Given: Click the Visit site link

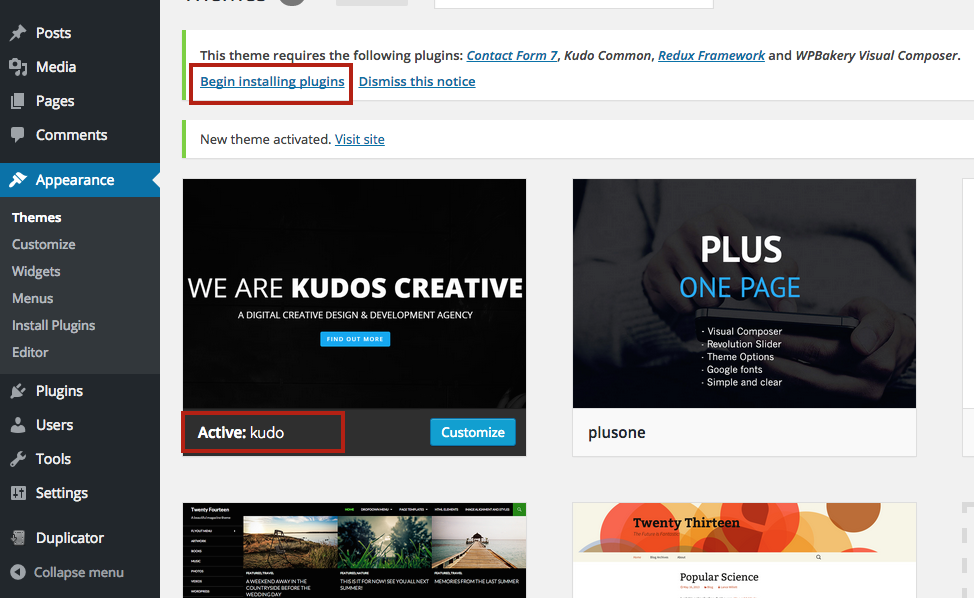Looking at the screenshot, I should pyautogui.click(x=360, y=140).
